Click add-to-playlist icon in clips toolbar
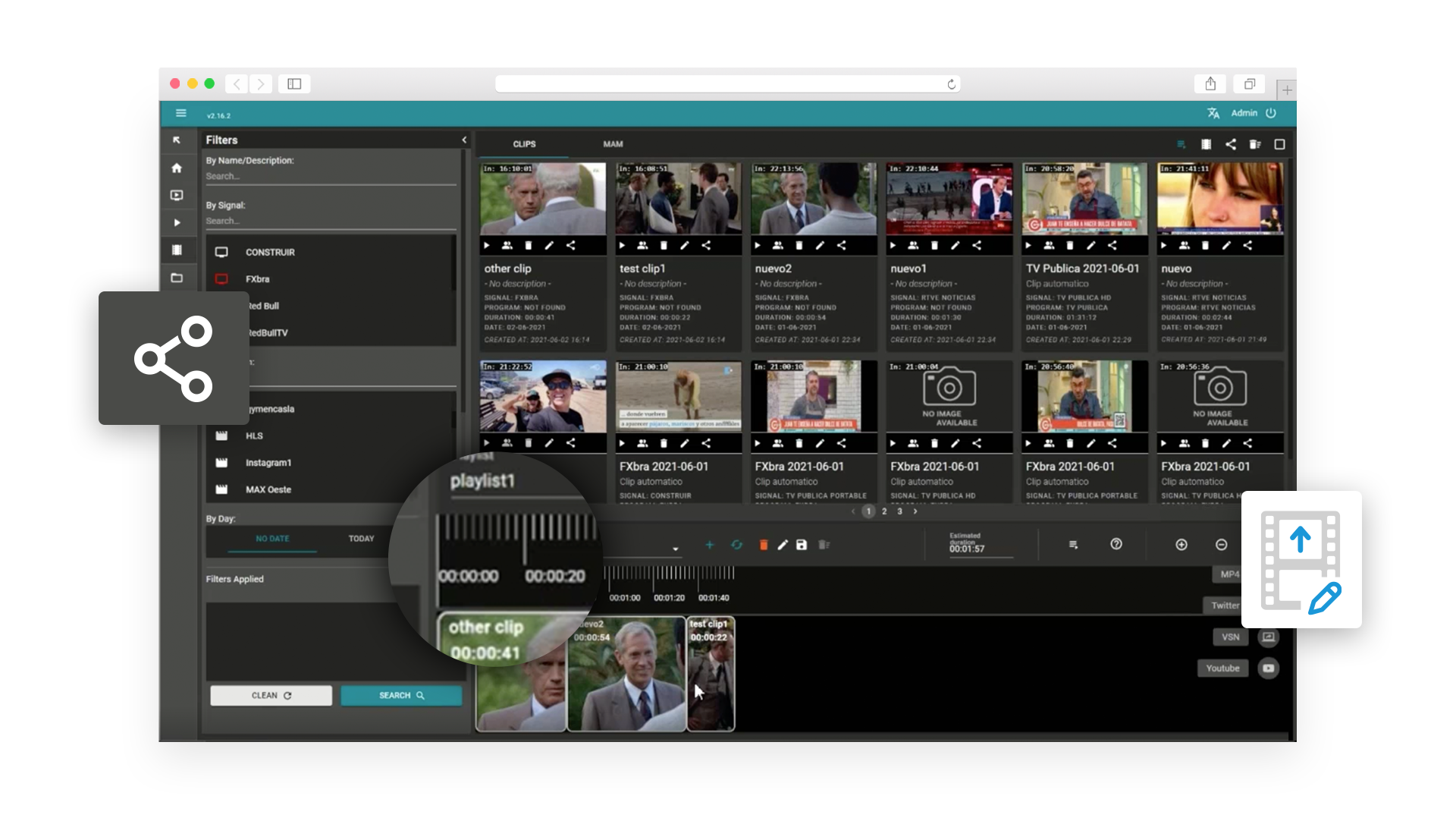The width and height of the screenshot is (1456, 824). [1181, 144]
